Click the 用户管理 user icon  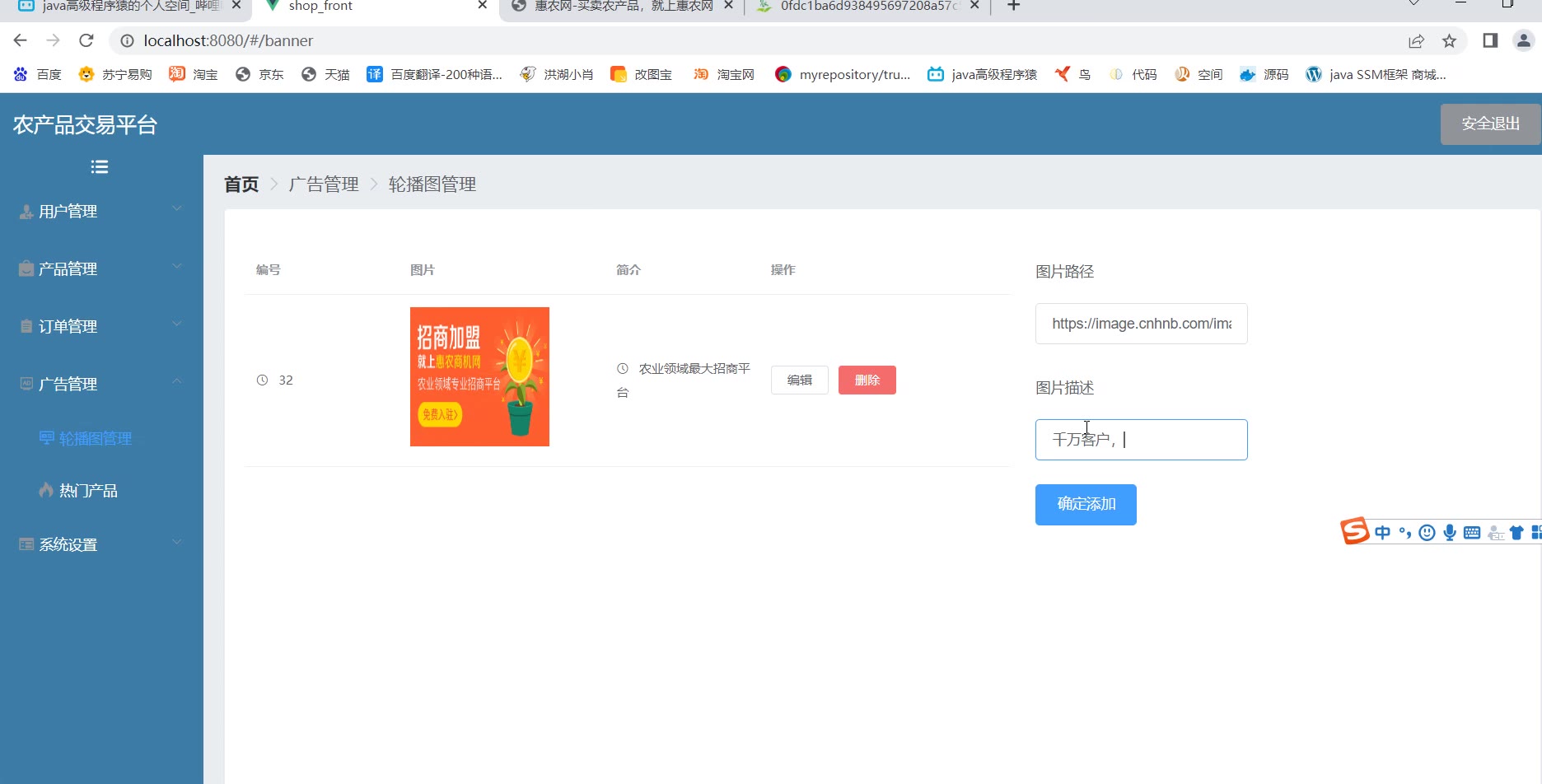coord(26,212)
